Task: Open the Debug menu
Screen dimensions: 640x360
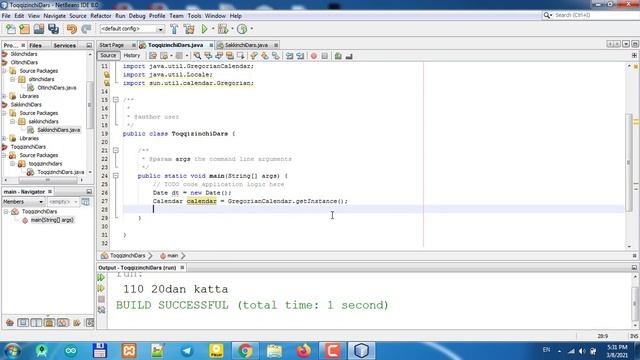Action: click(x=137, y=16)
